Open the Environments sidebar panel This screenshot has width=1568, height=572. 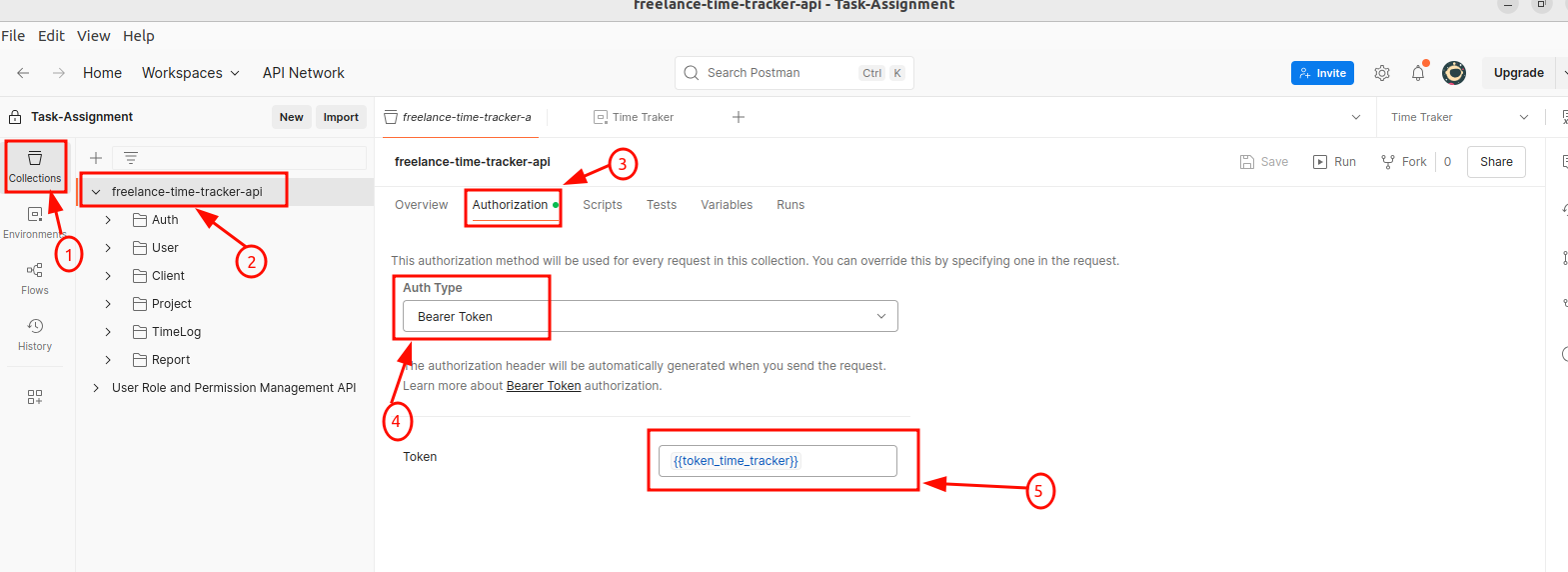[x=35, y=223]
